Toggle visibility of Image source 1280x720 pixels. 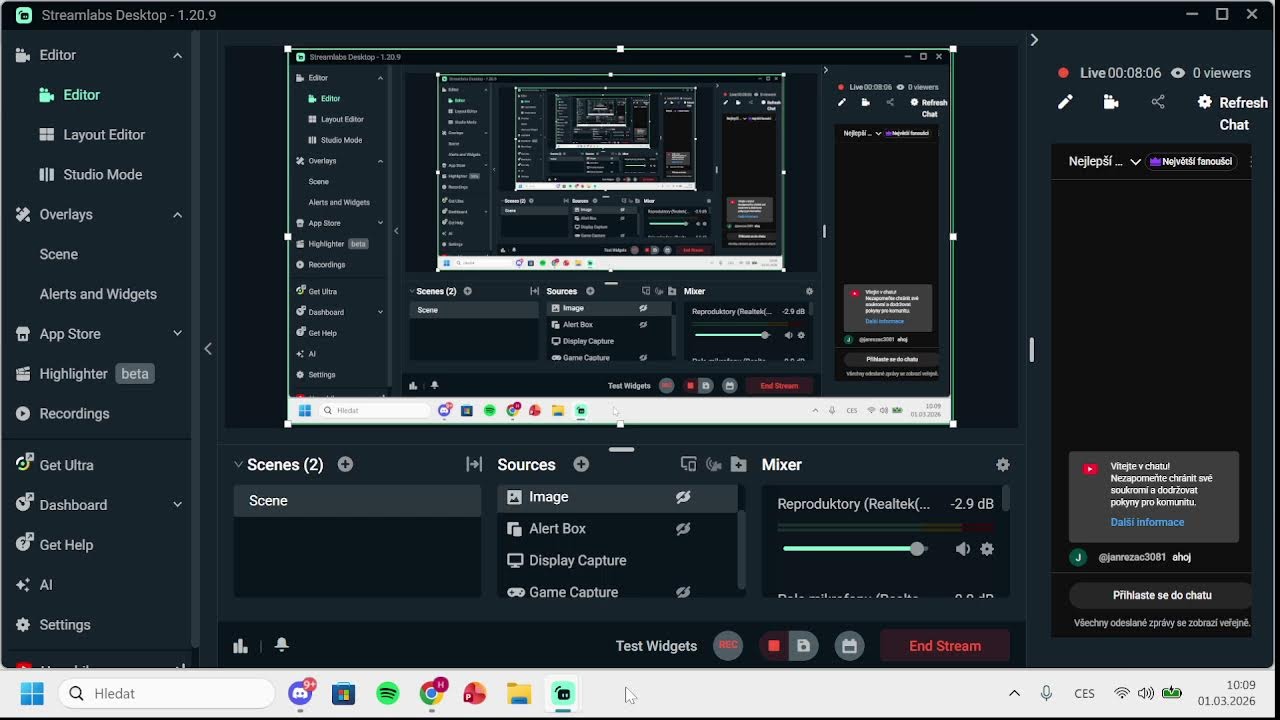coord(683,497)
